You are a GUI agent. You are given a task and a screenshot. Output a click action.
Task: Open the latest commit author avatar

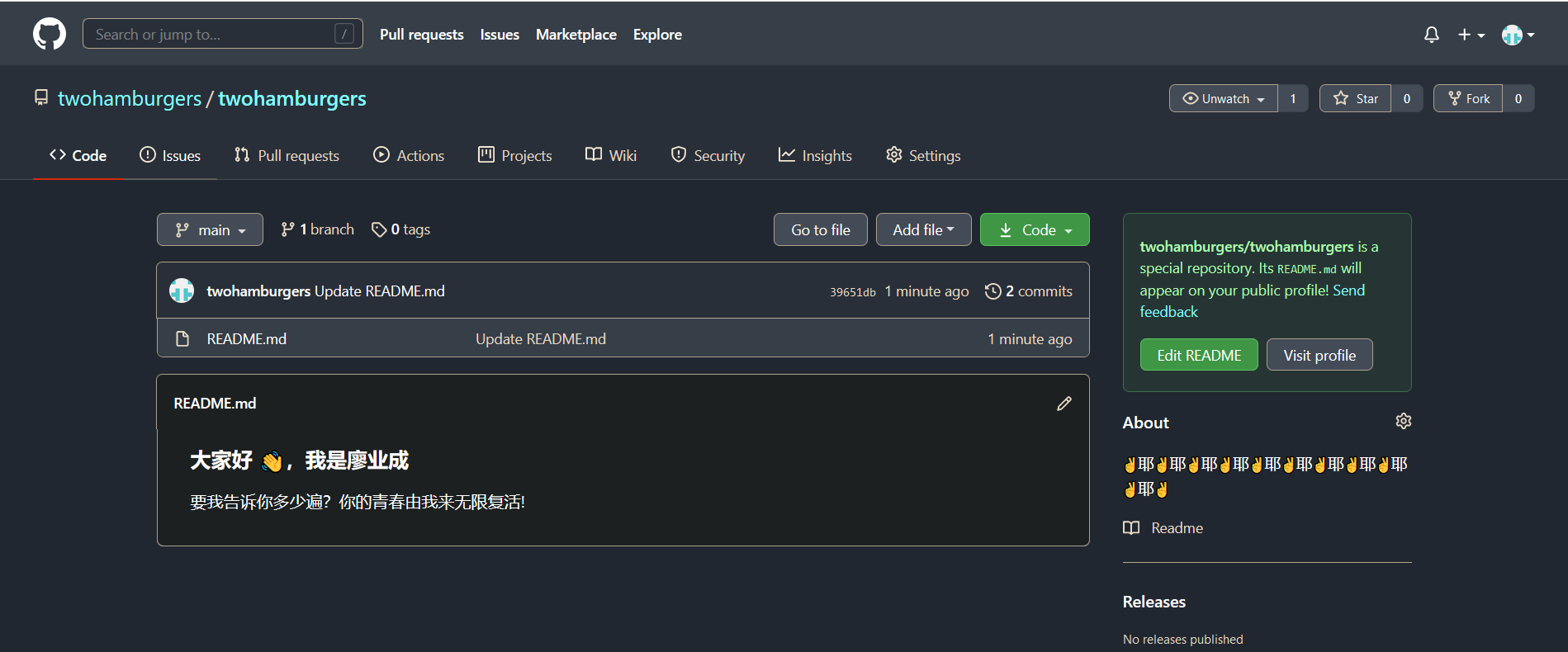pos(182,291)
